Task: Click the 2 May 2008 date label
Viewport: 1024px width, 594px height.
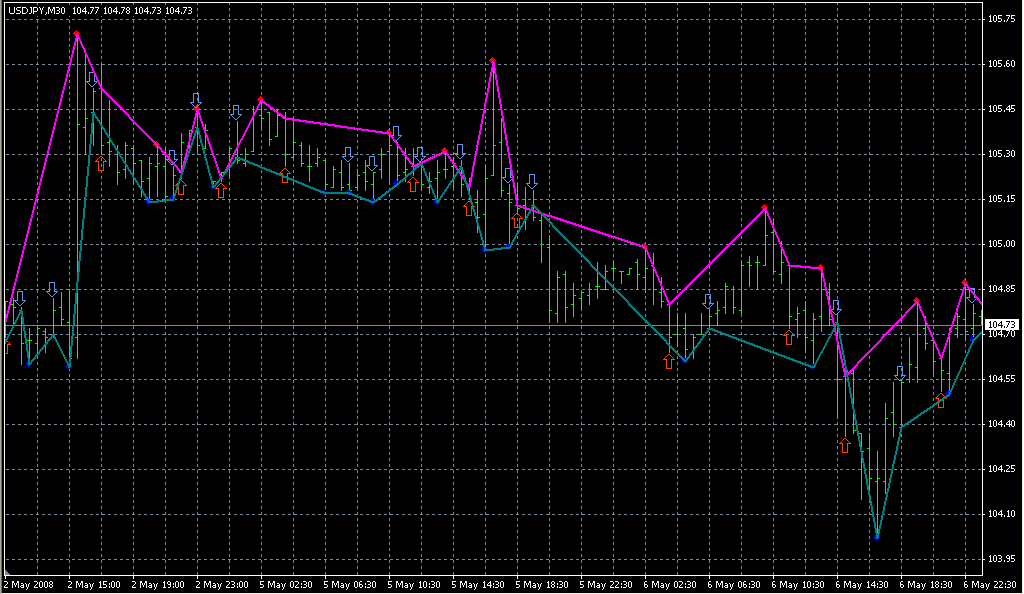Action: tap(28, 584)
